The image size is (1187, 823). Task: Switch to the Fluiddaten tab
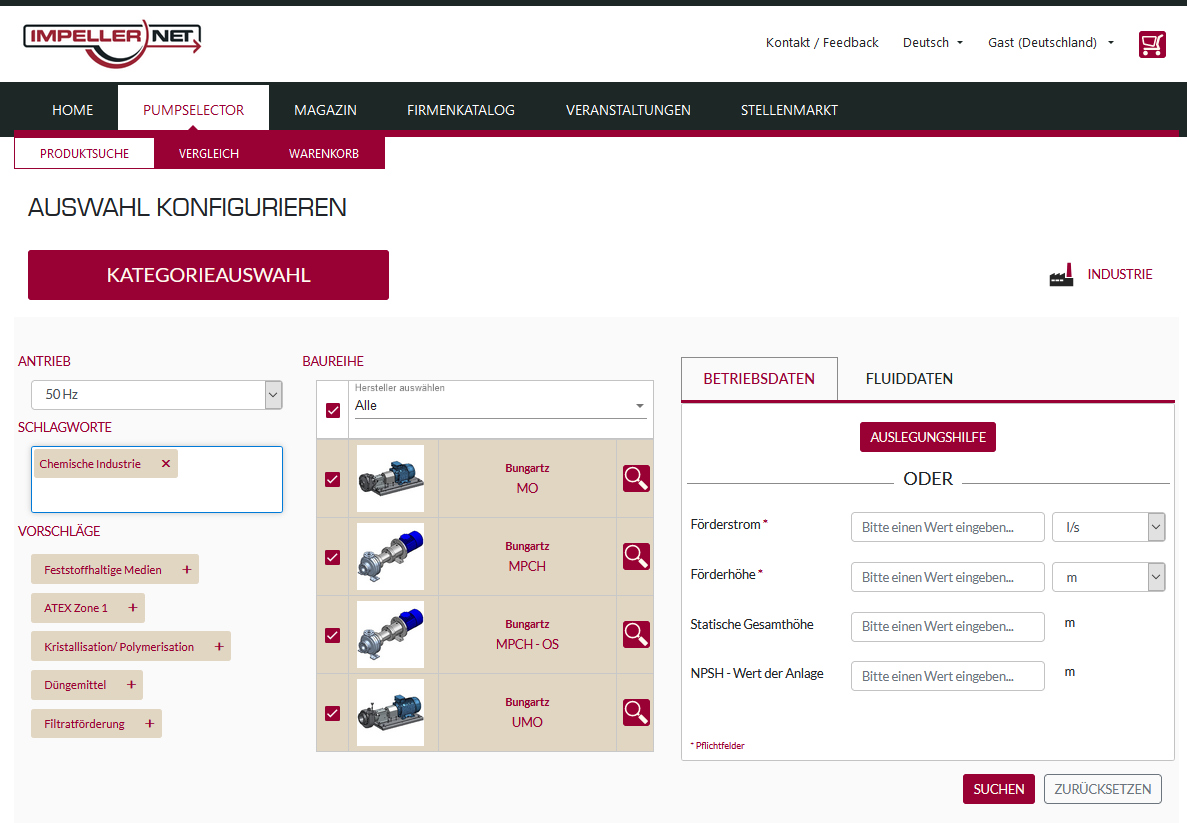909,379
